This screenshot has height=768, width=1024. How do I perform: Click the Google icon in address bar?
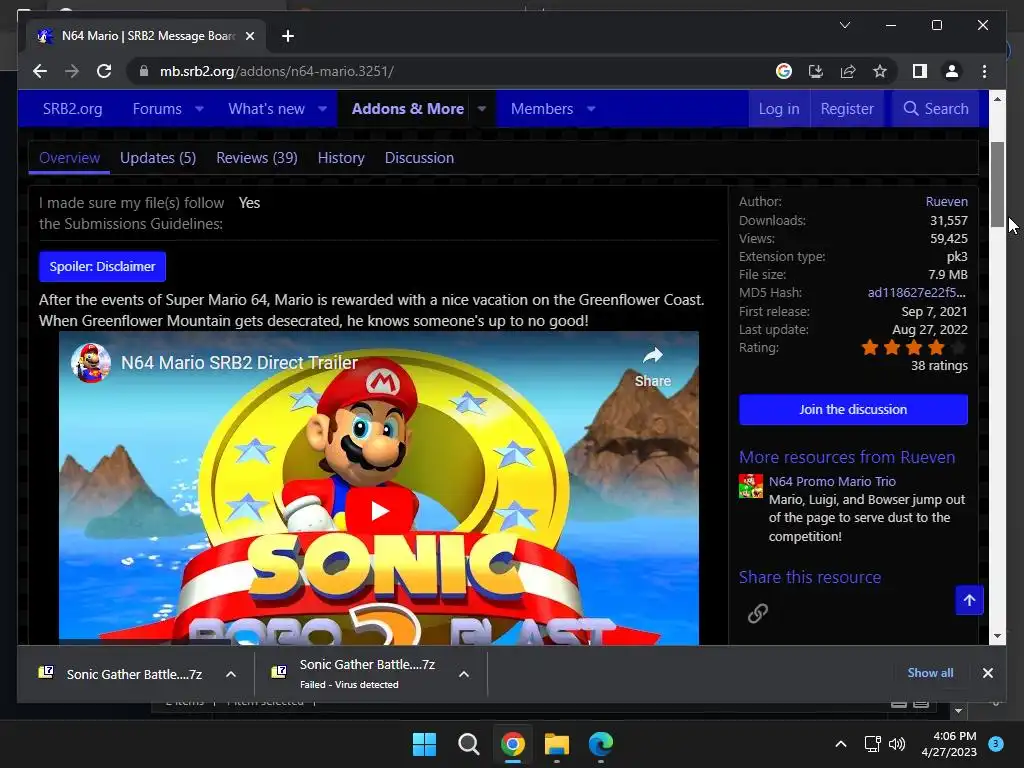pos(784,71)
